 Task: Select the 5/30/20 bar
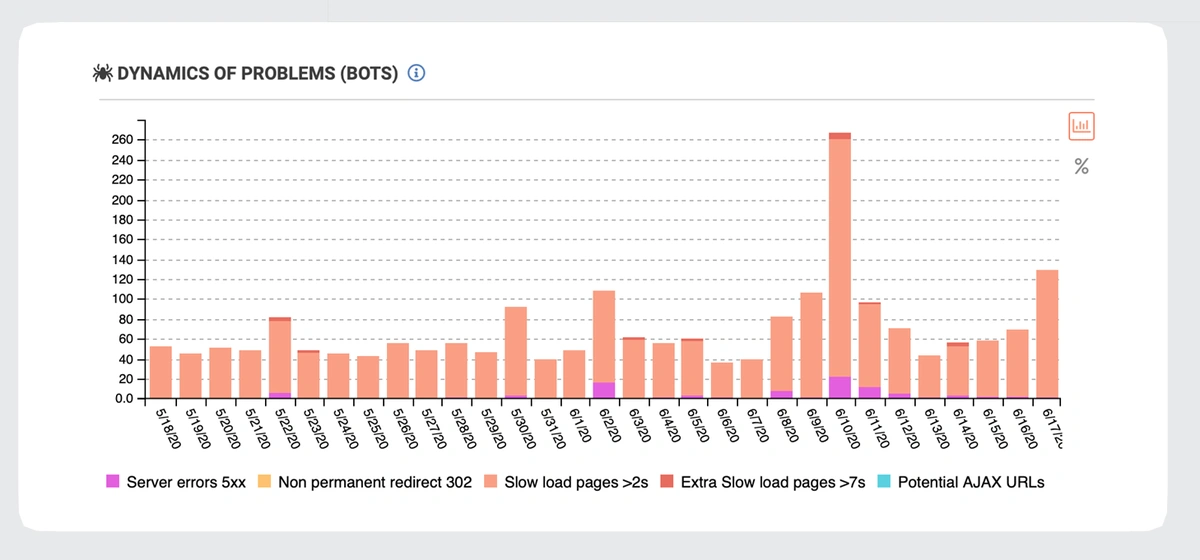tap(516, 352)
